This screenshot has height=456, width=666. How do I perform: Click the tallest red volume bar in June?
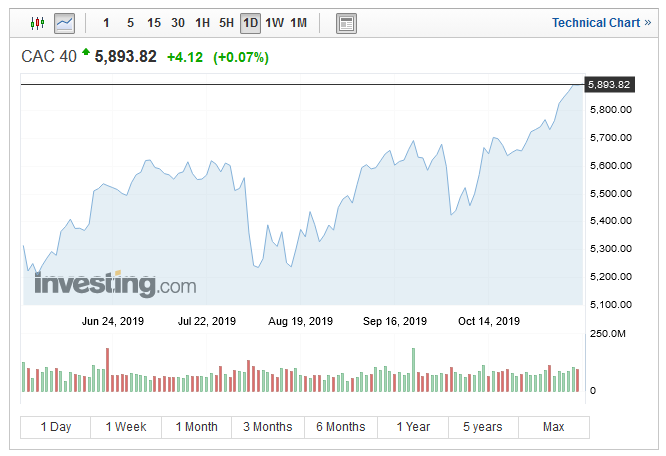pyautogui.click(x=107, y=370)
